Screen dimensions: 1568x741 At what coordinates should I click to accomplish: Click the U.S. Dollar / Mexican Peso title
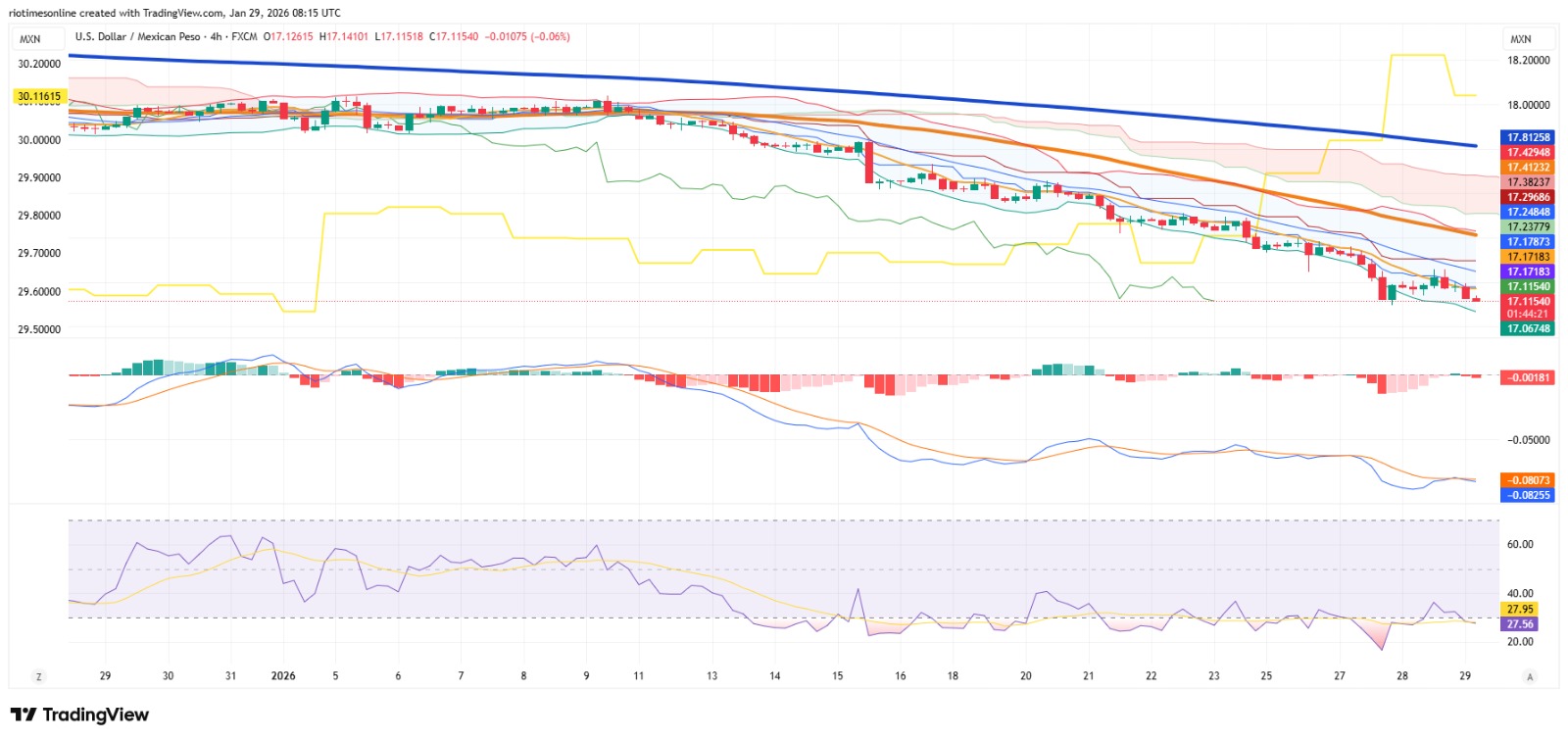tap(137, 36)
